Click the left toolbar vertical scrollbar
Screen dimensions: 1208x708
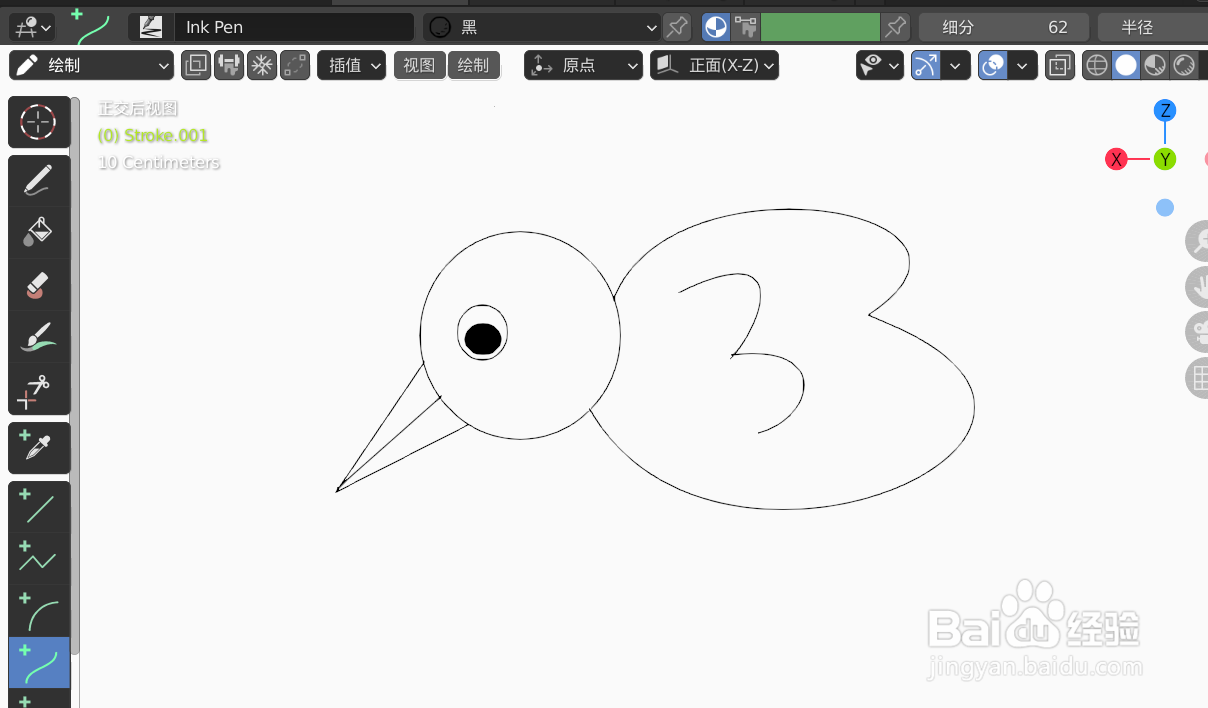(x=75, y=375)
